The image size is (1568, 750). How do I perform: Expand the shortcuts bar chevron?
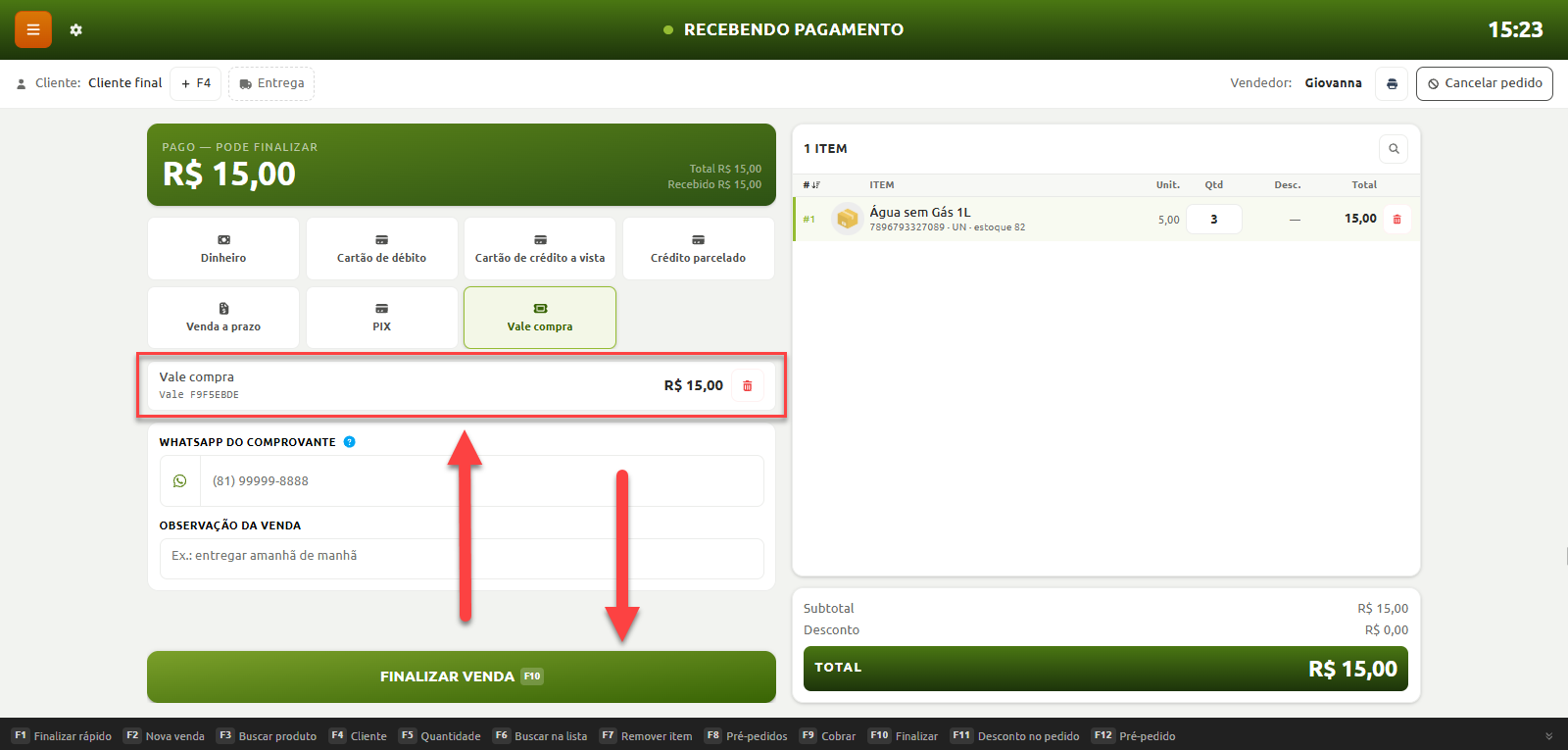pyautogui.click(x=1549, y=736)
